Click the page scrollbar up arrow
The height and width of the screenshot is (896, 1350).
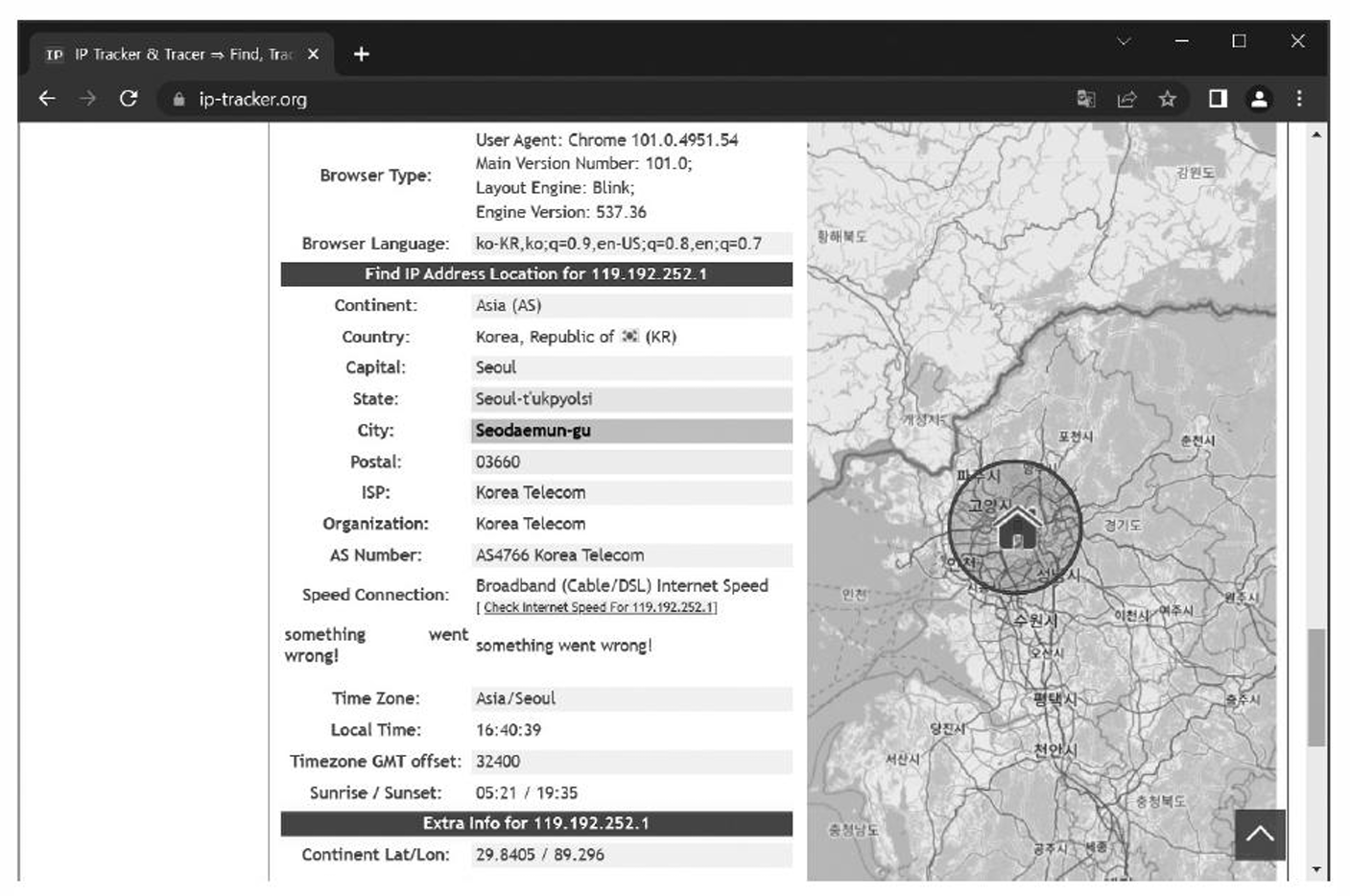pyautogui.click(x=1316, y=135)
